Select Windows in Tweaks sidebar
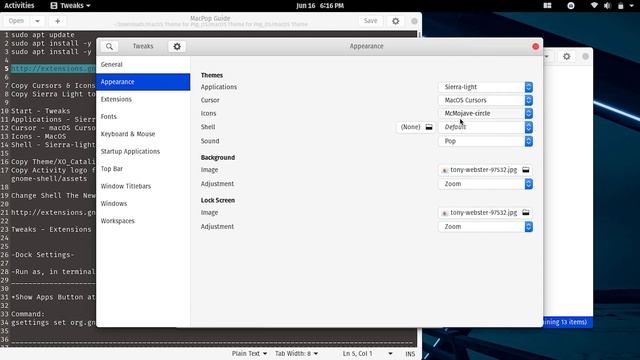This screenshot has height=360, width=640. click(143, 203)
